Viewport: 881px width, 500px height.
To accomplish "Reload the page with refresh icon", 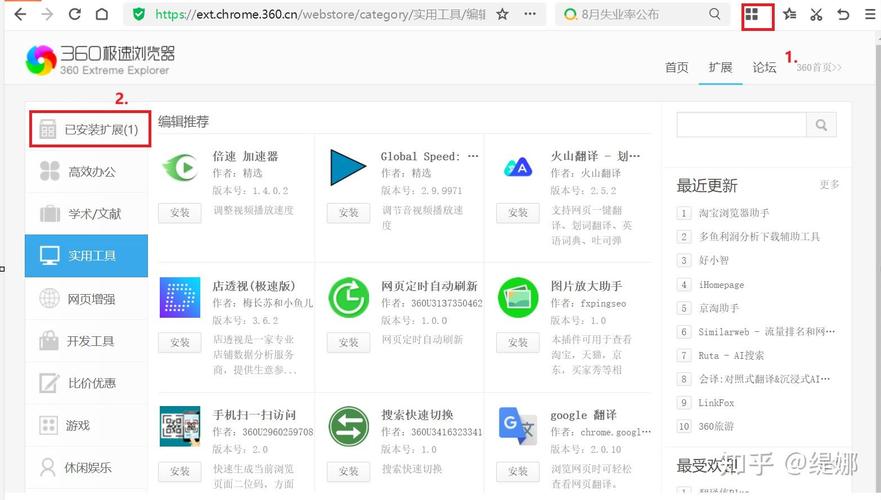I will pyautogui.click(x=75, y=14).
